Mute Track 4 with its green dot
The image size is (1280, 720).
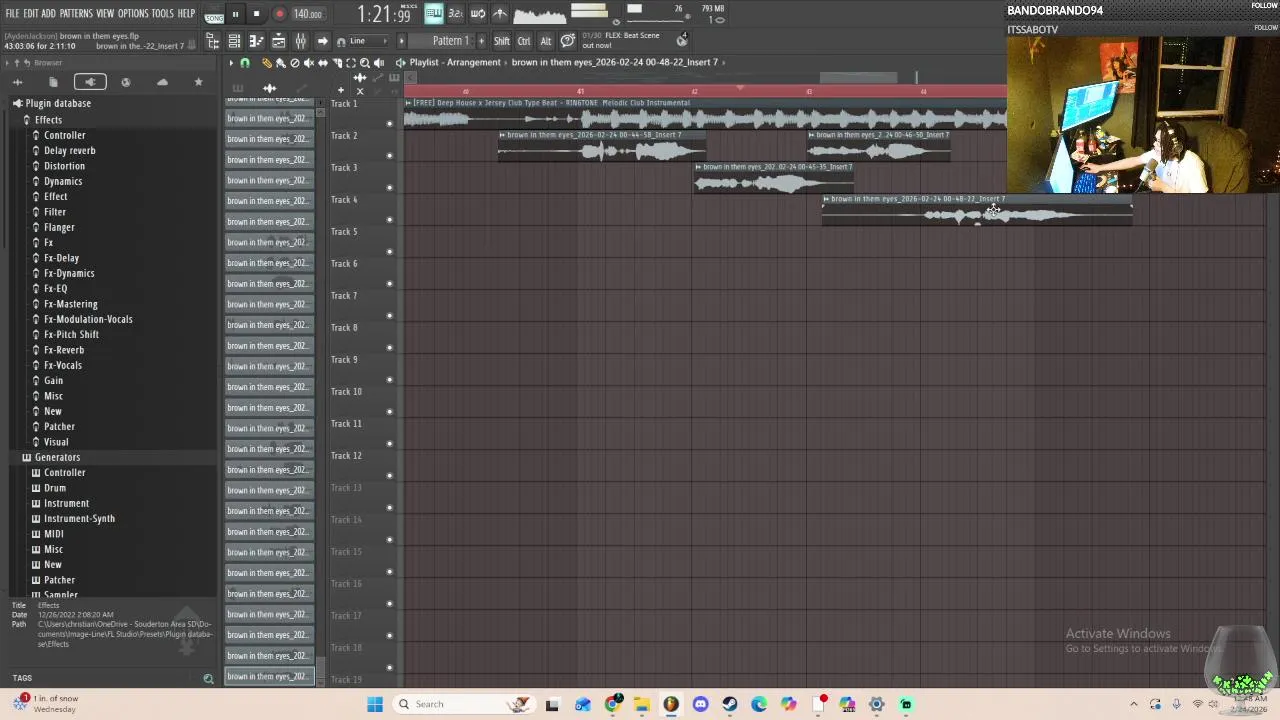pos(390,220)
